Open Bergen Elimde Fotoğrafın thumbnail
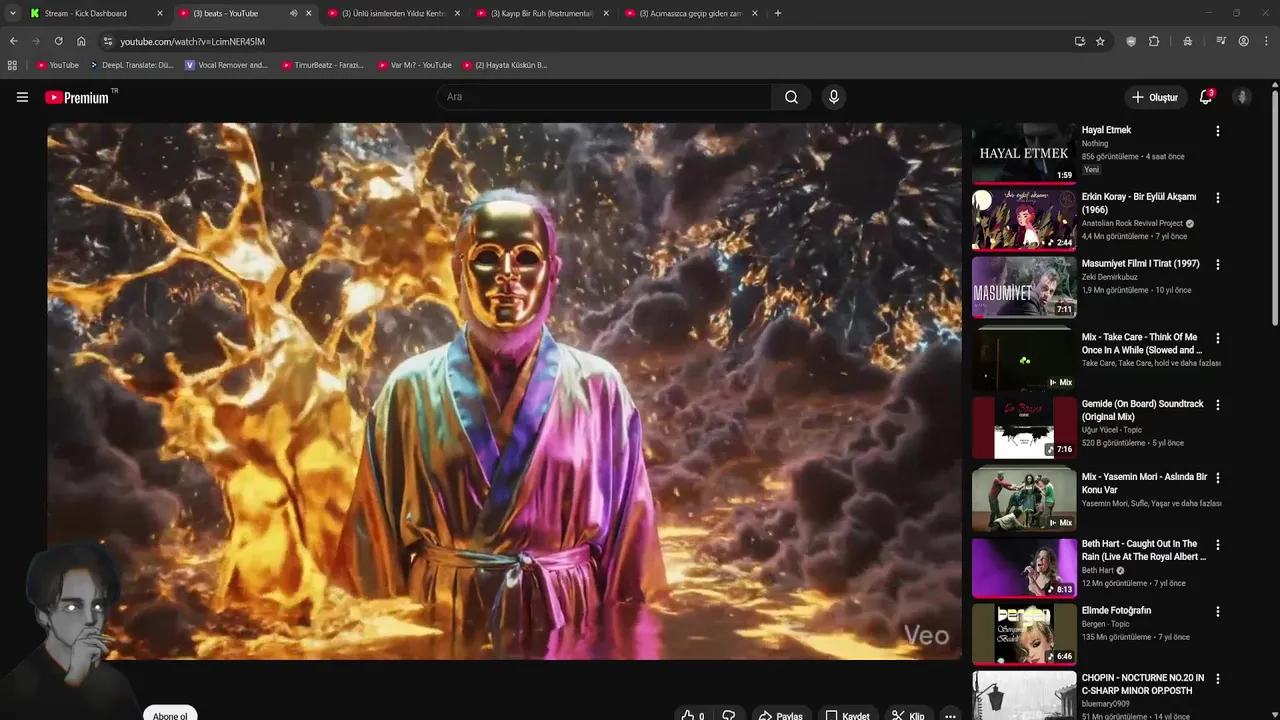1280x720 pixels. [1024, 633]
